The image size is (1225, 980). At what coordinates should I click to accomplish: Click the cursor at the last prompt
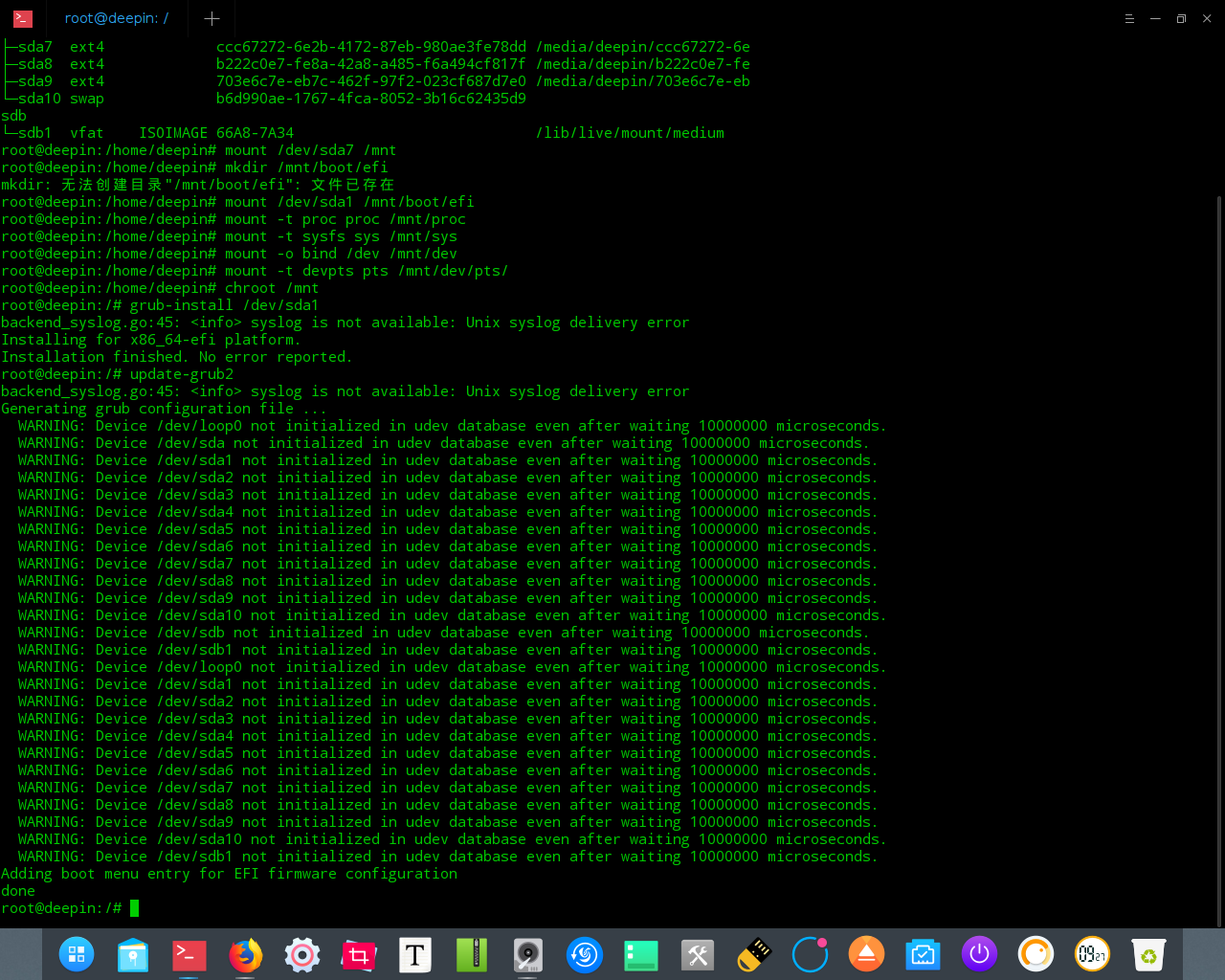click(x=135, y=908)
